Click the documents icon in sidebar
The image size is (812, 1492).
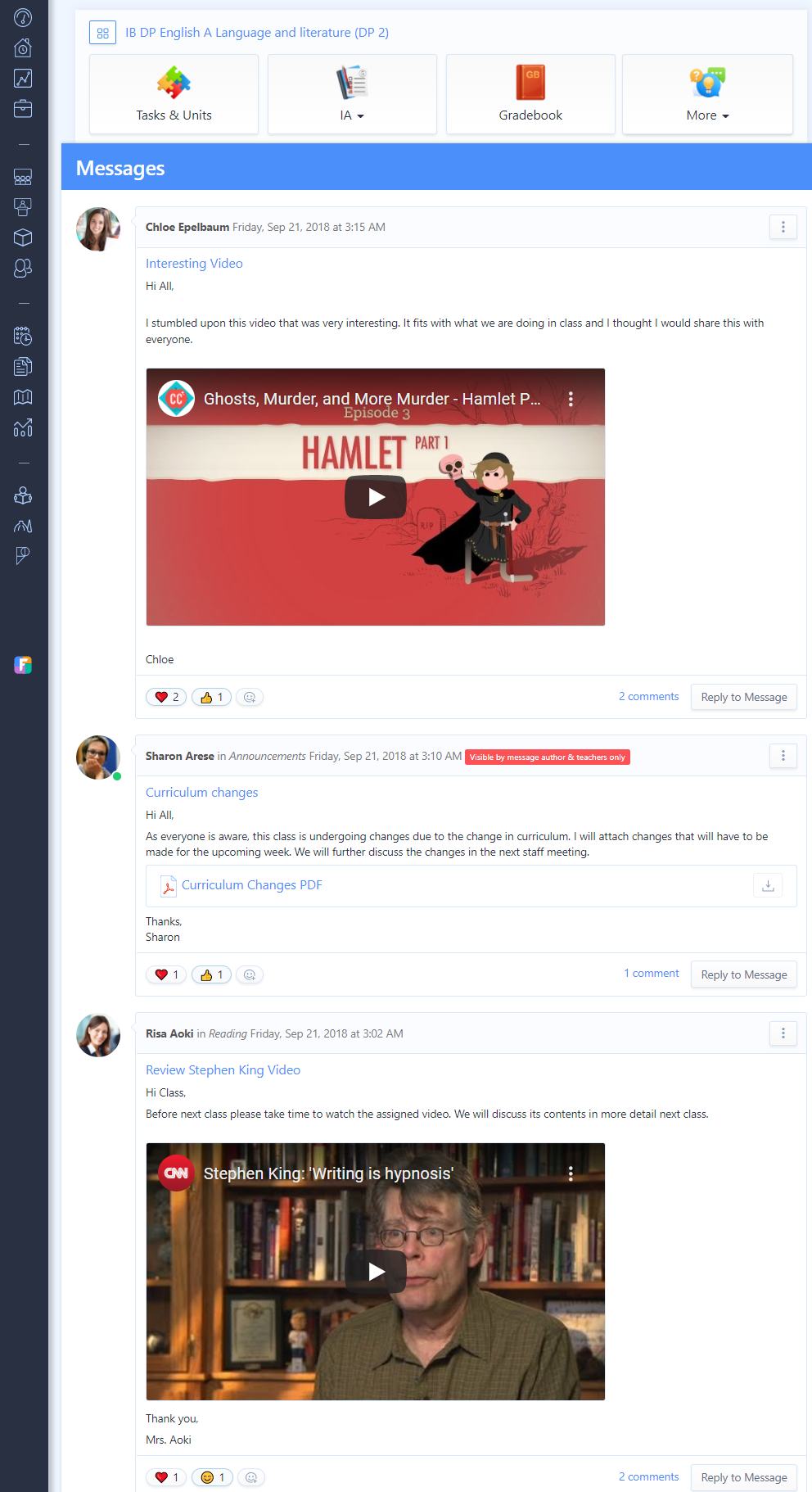23,366
